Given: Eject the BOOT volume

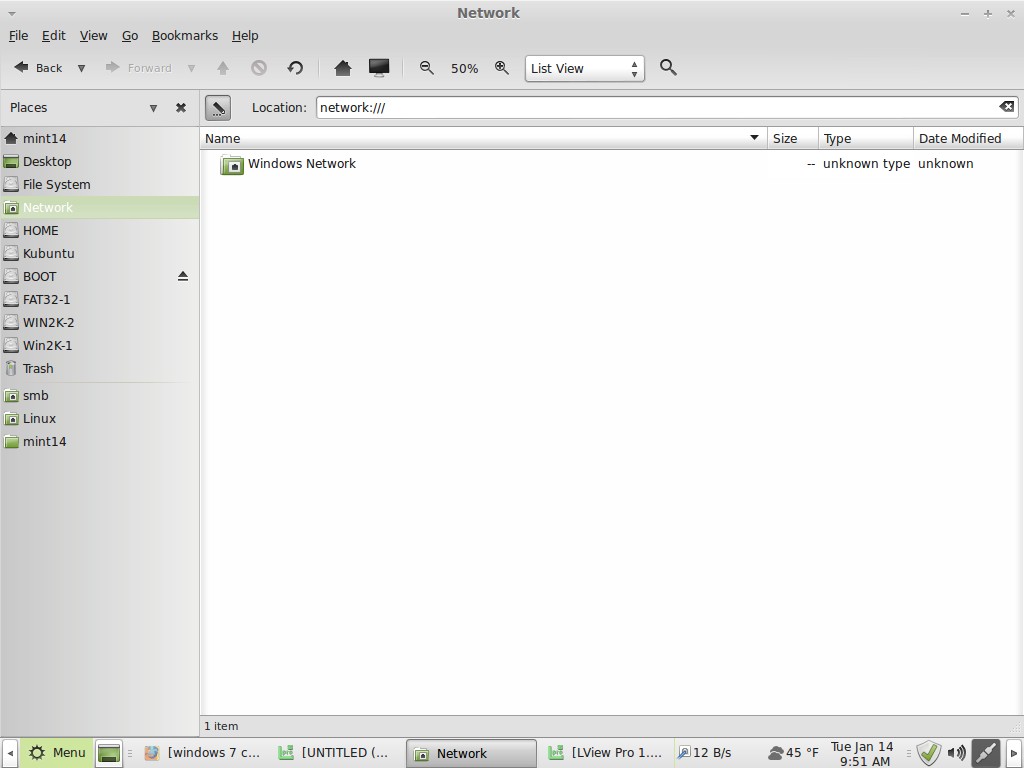Looking at the screenshot, I should tap(183, 276).
